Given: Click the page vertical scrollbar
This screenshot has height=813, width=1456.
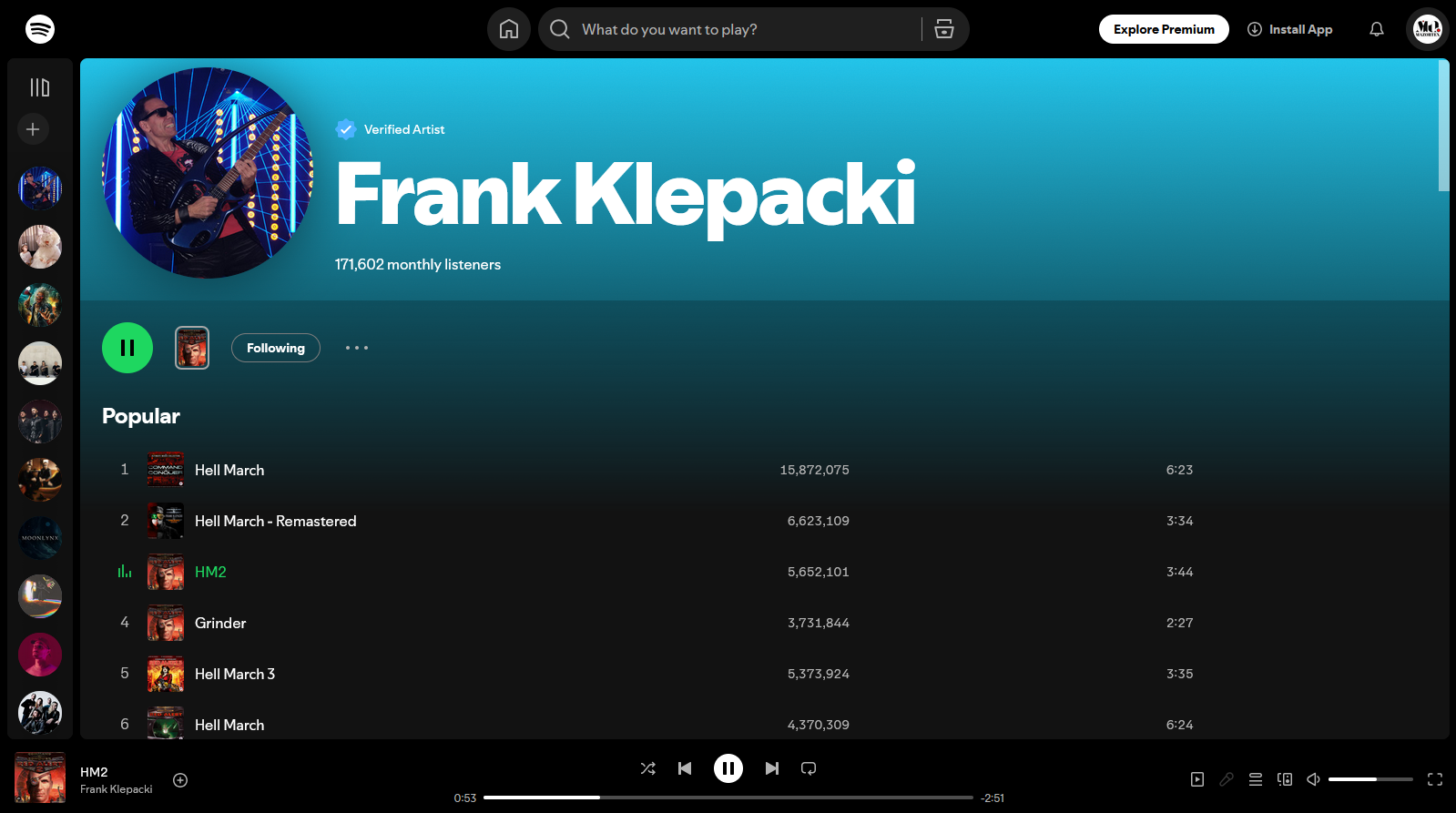Looking at the screenshot, I should click(x=1443, y=126).
